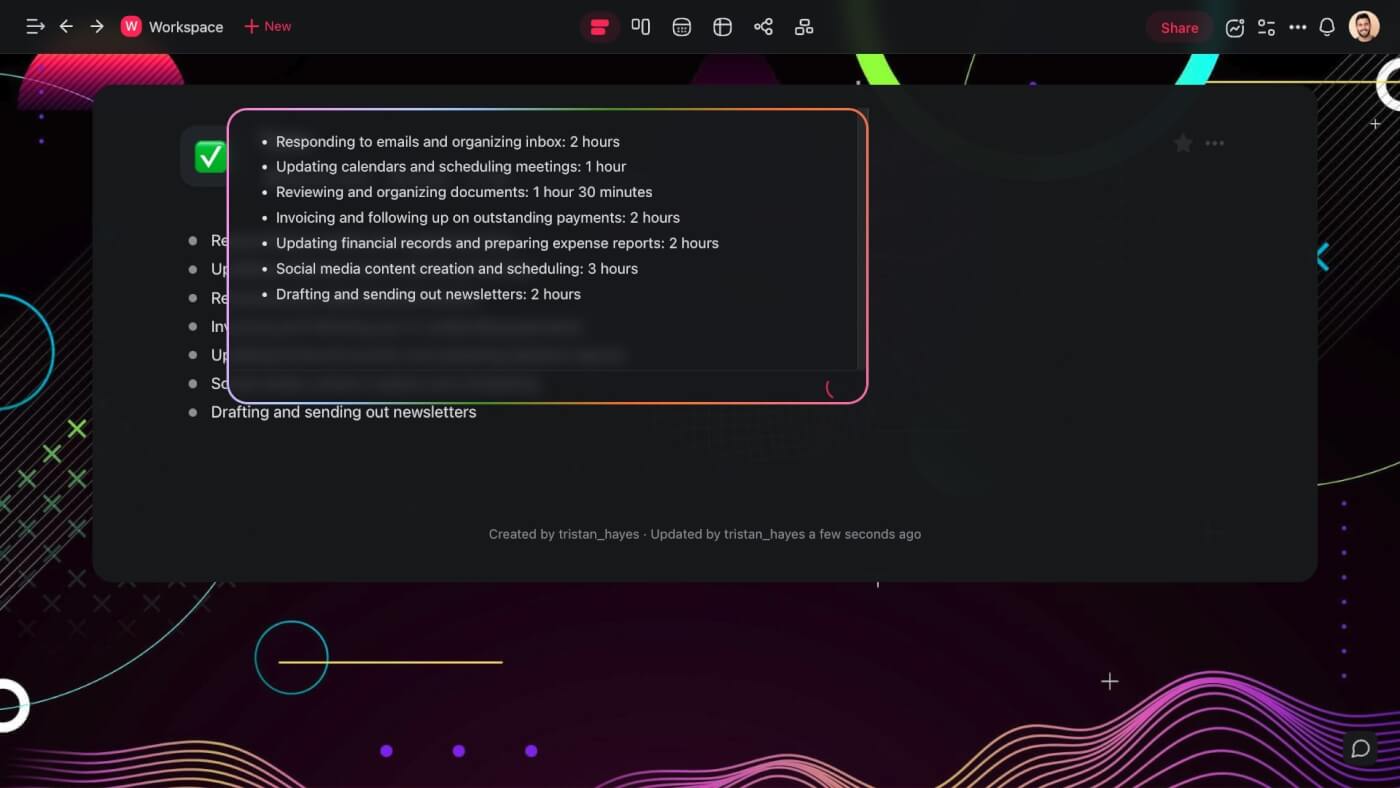The width and height of the screenshot is (1400, 788).
Task: Open the chat bubble in bottom corner
Action: [x=1360, y=748]
